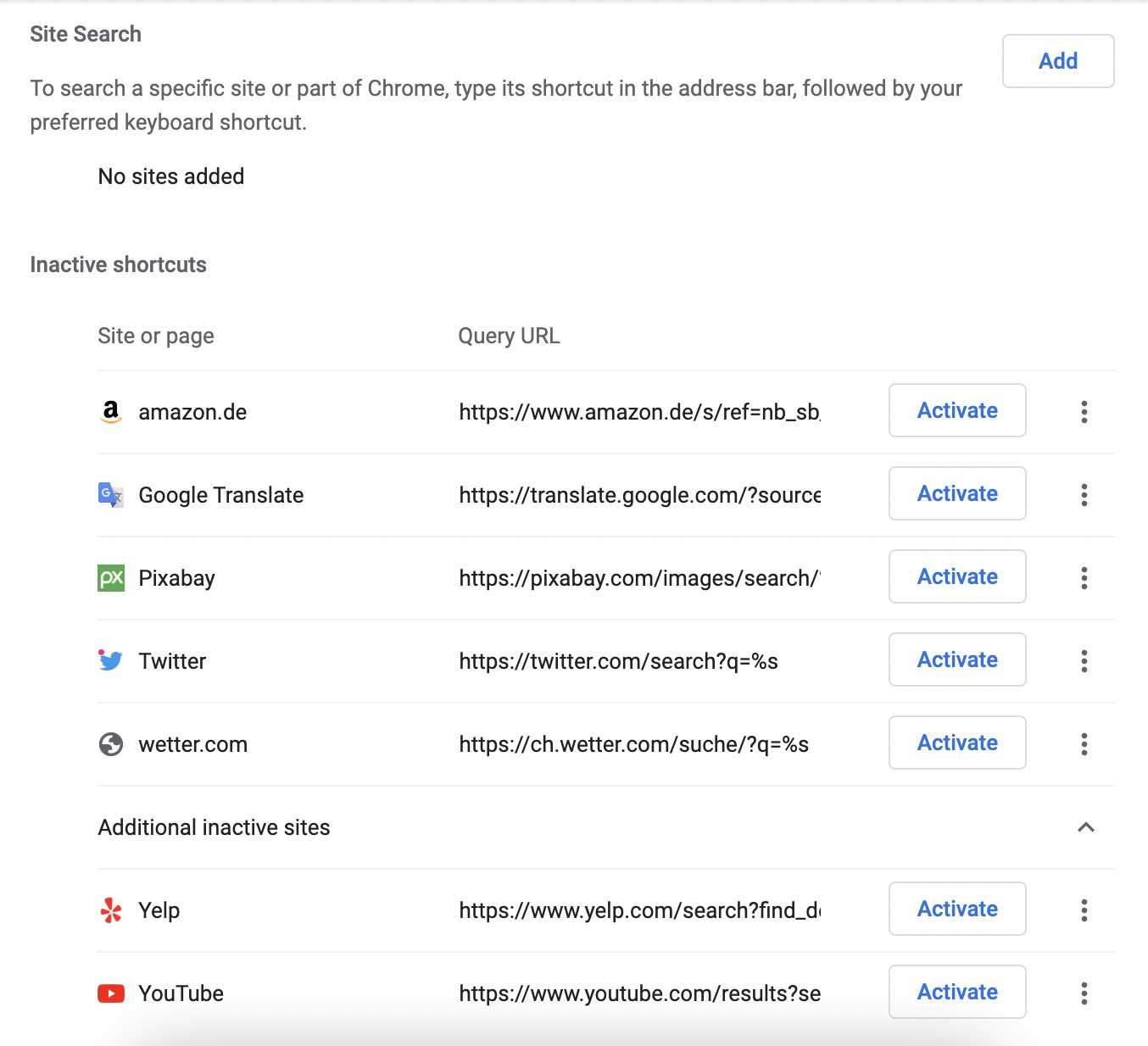Click the Add site search button
The image size is (1148, 1046).
coord(1058,61)
